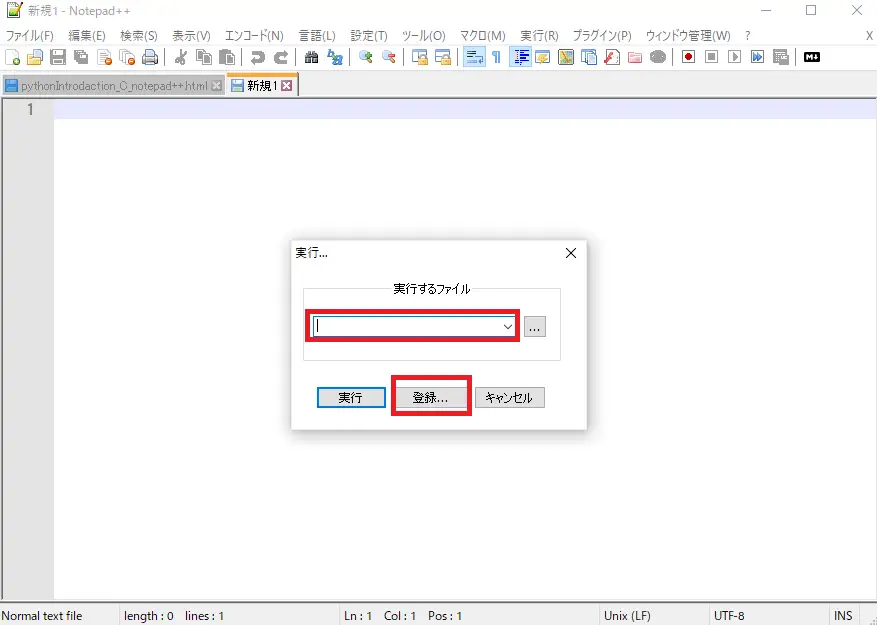
Task: Zoom out using magnifier minus icon
Action: point(388,57)
